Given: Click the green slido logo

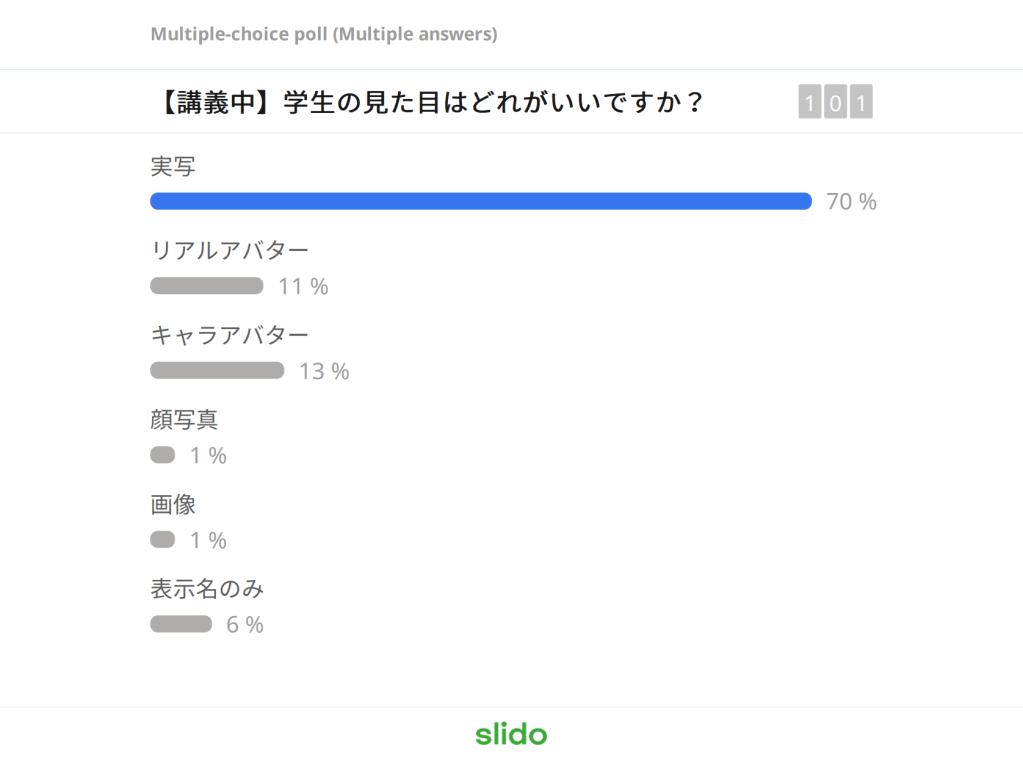Looking at the screenshot, I should click(511, 734).
